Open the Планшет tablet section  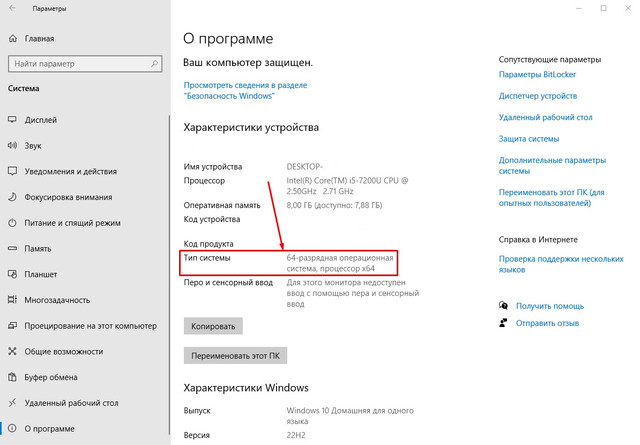point(39,274)
